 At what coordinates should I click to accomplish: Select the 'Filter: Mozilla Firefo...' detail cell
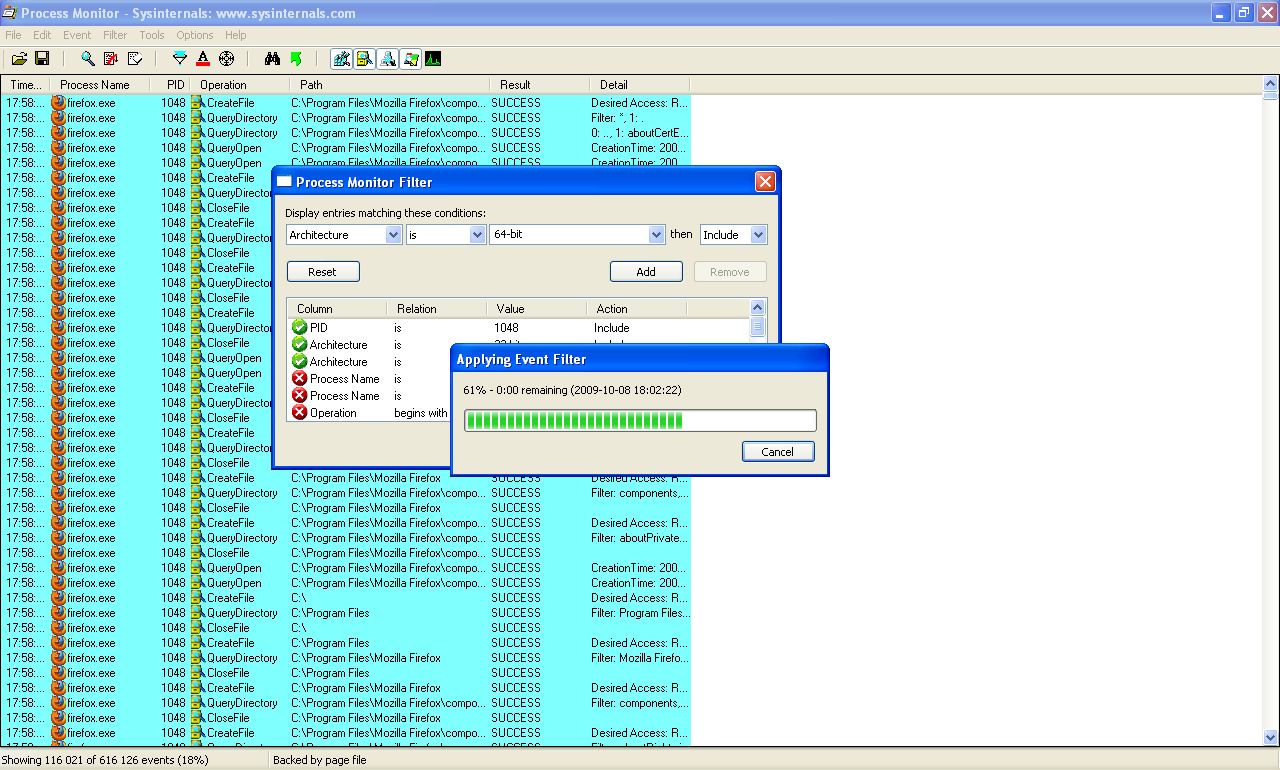coord(640,658)
